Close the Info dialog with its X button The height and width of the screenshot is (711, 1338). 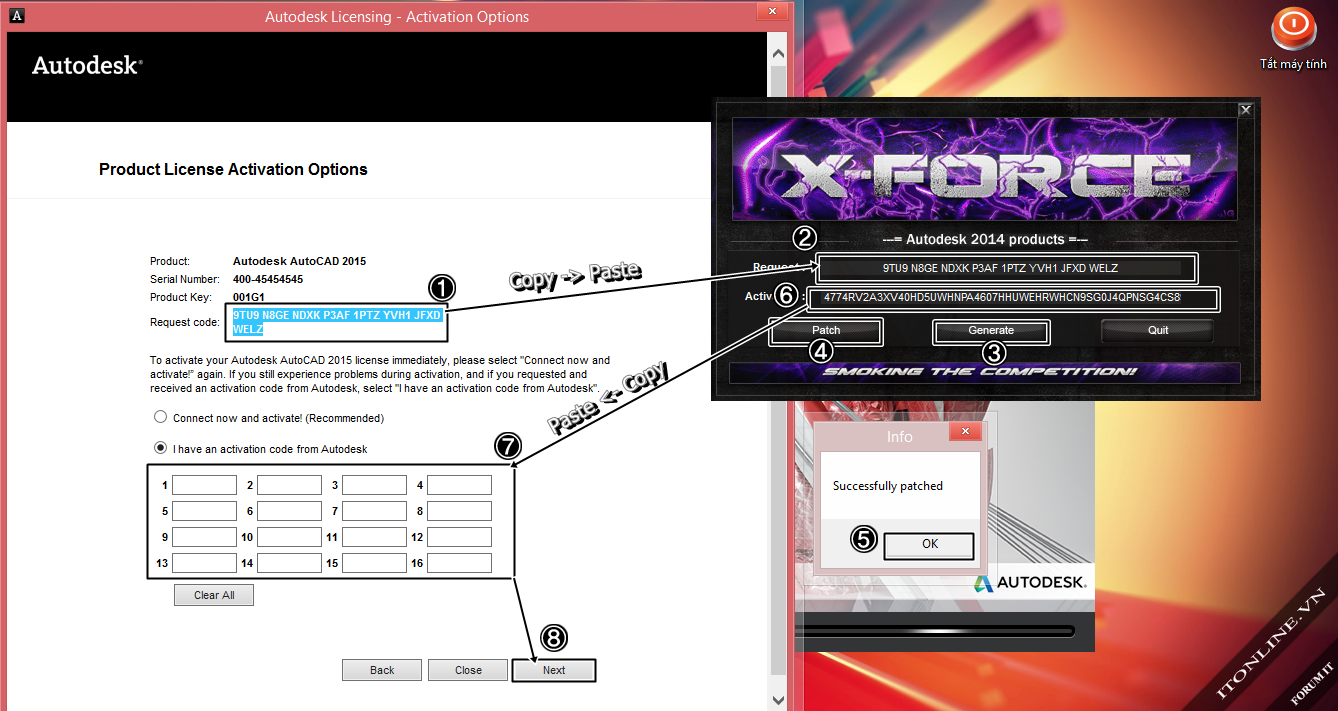[965, 433]
